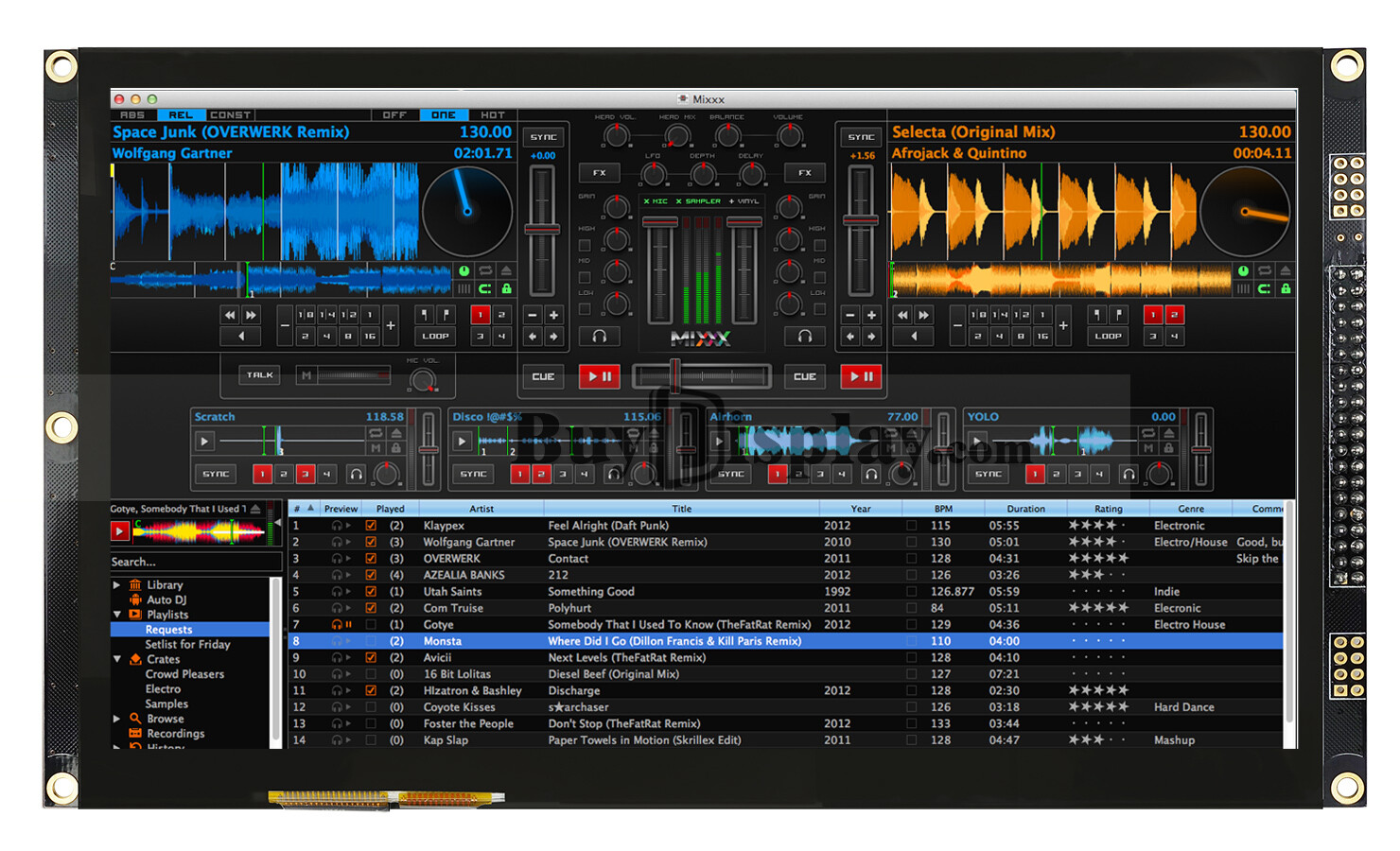This screenshot has width=1400, height=851.
Task: Toggle the left HIGH kill switch
Action: 585,245
